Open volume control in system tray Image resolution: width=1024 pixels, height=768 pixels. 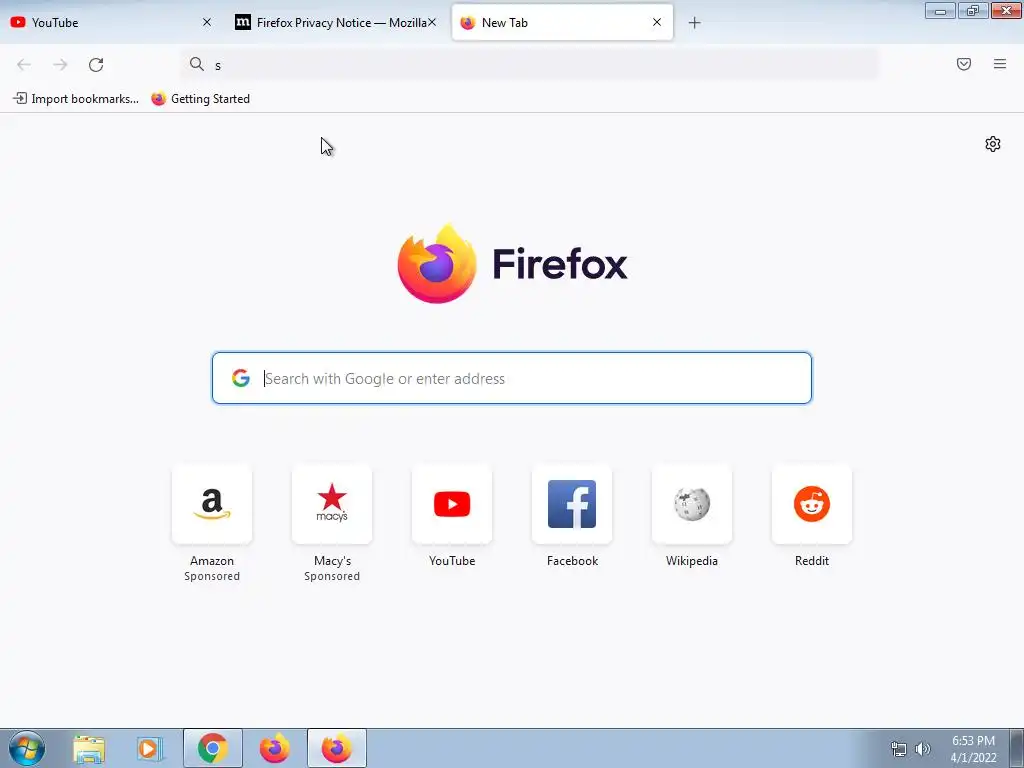coord(922,749)
